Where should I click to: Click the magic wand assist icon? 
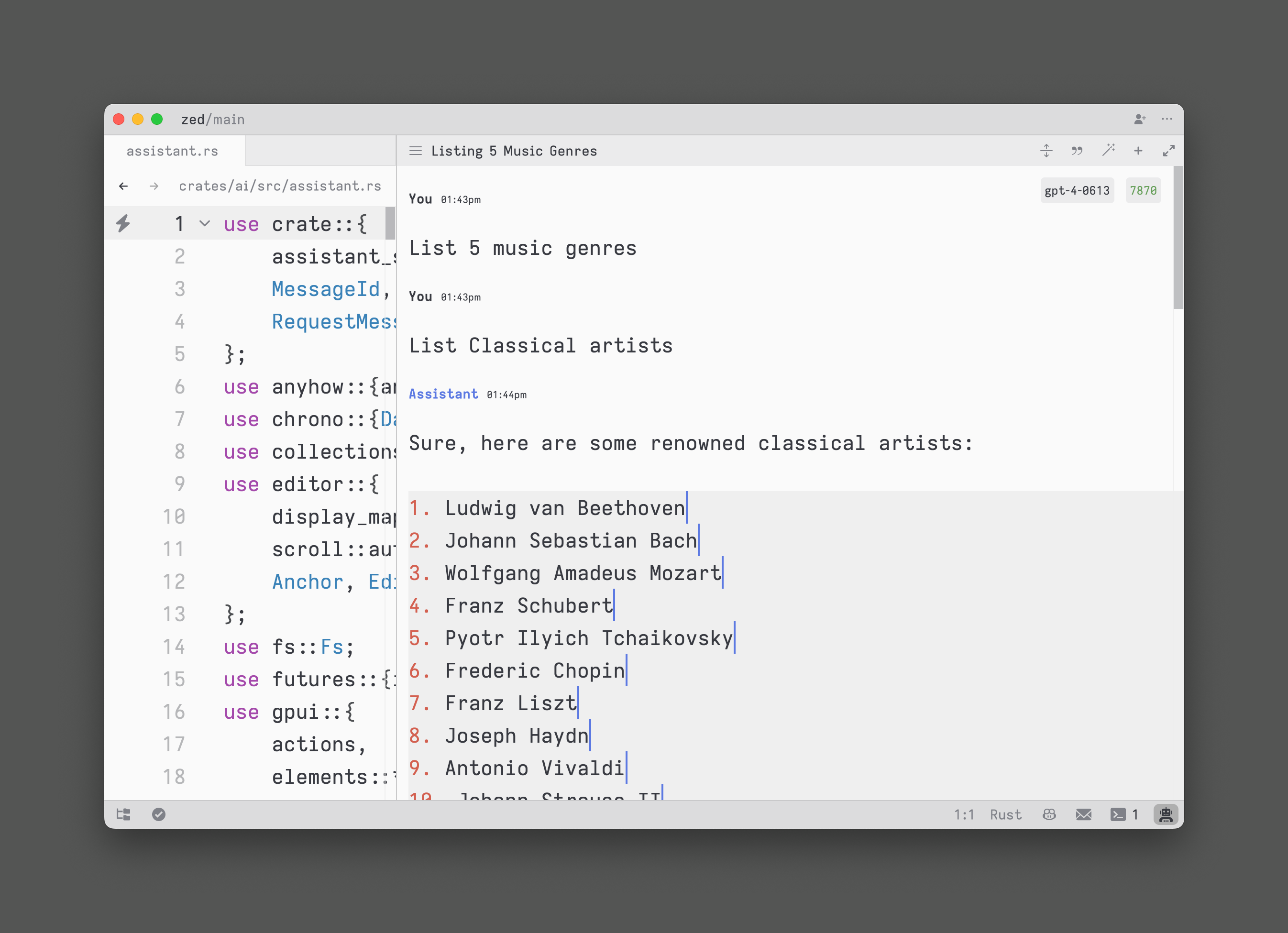[x=1108, y=151]
